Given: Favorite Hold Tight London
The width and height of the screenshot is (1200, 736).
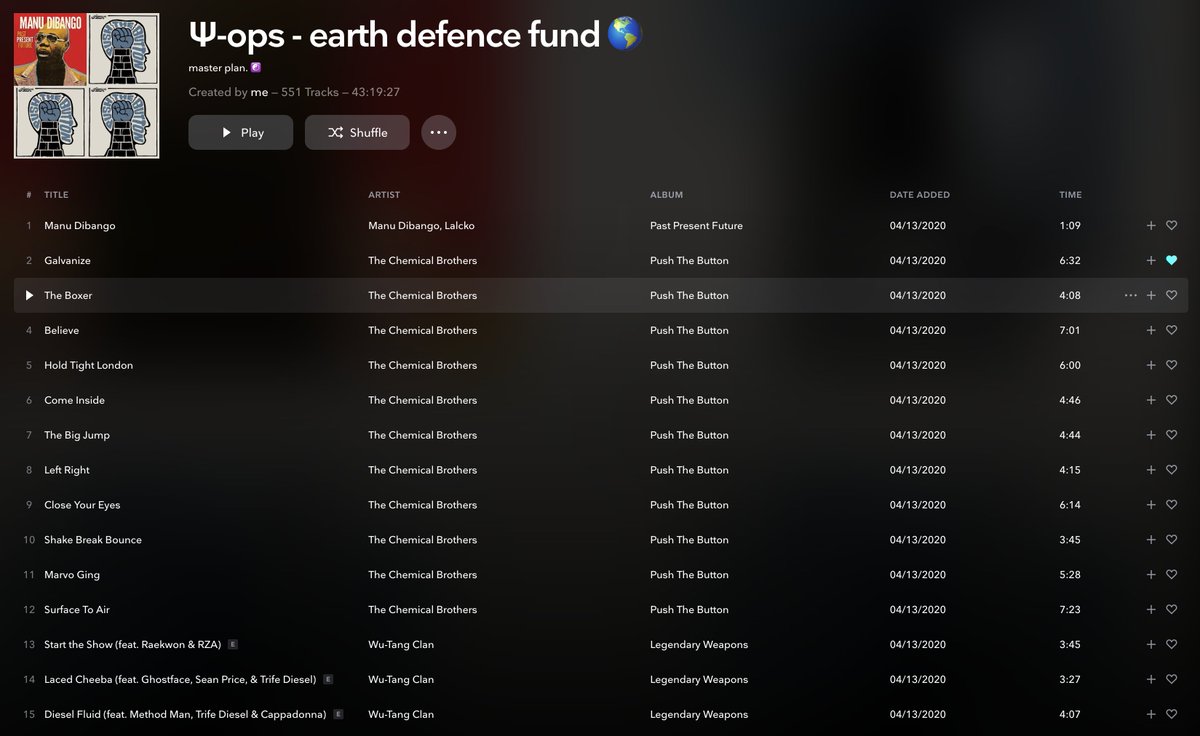Looking at the screenshot, I should [1171, 366].
